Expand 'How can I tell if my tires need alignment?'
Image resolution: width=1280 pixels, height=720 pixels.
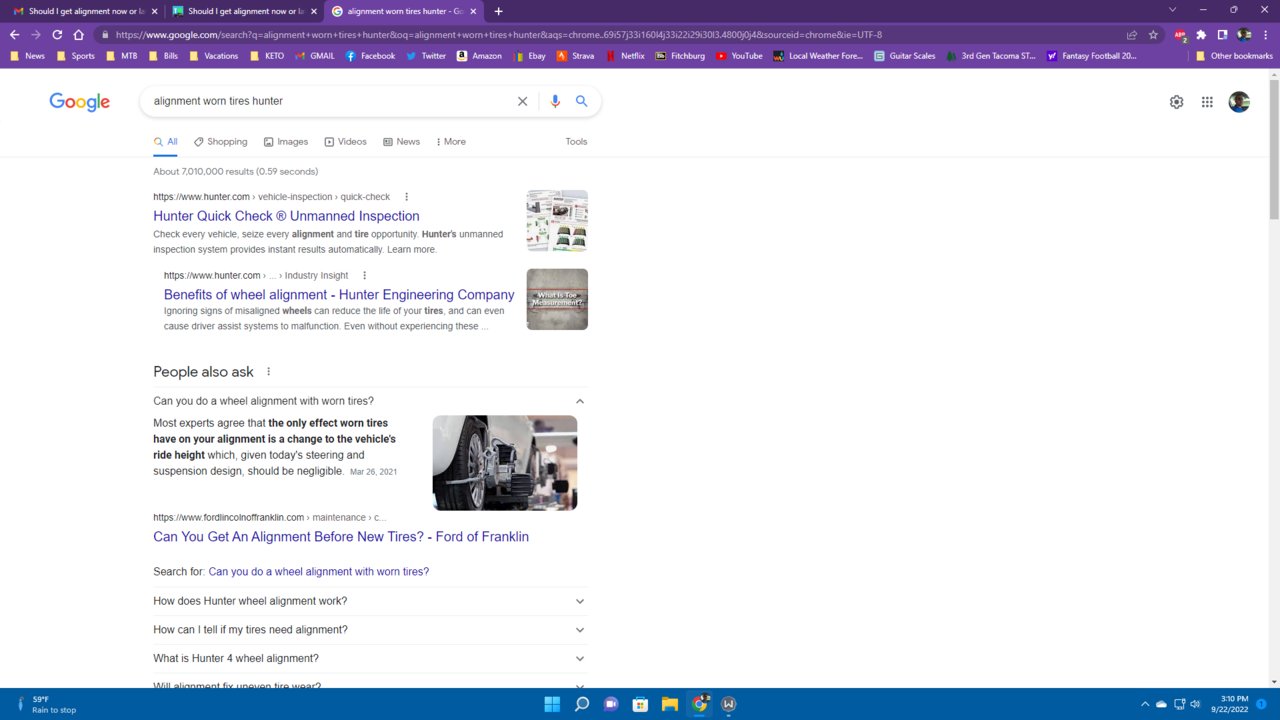tap(580, 630)
